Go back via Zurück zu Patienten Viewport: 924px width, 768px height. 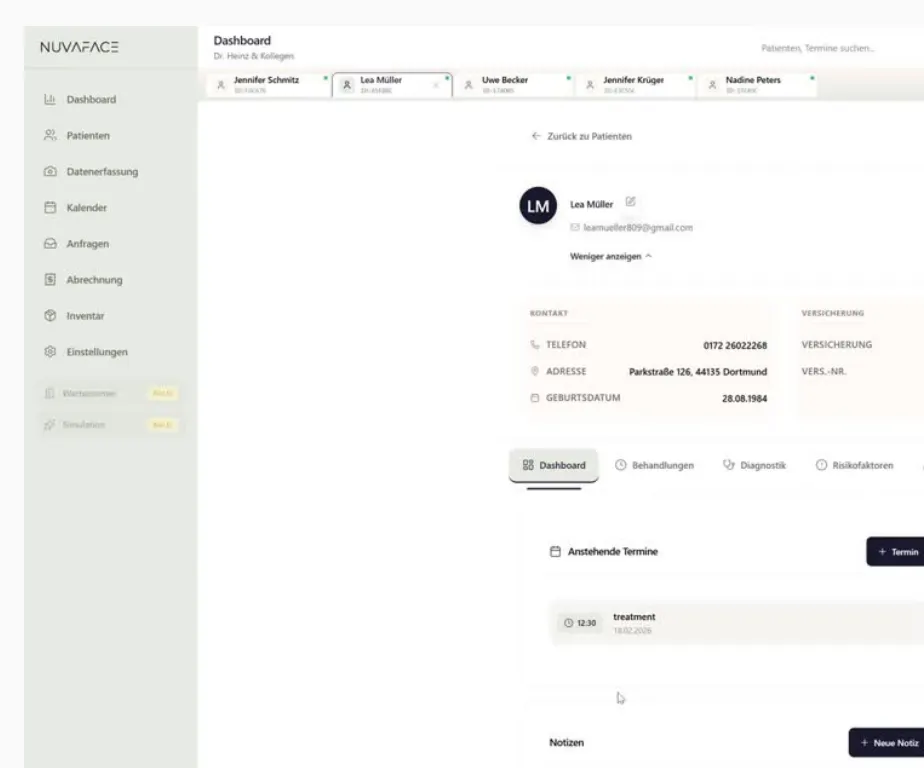point(582,136)
